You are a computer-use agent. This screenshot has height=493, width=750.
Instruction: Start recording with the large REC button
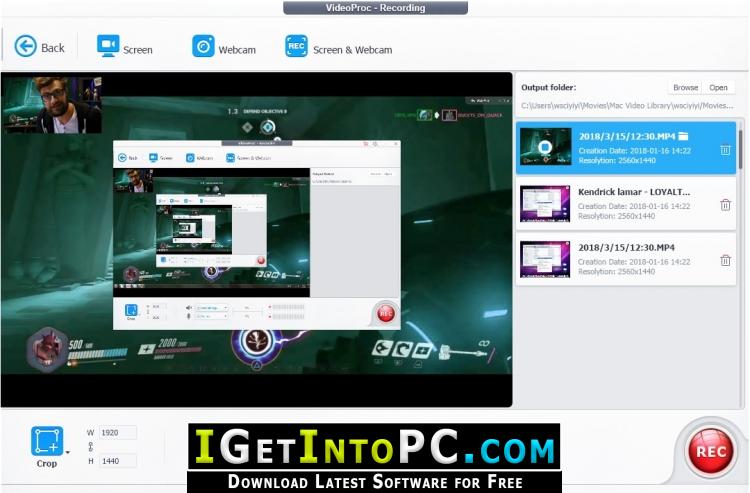[710, 451]
